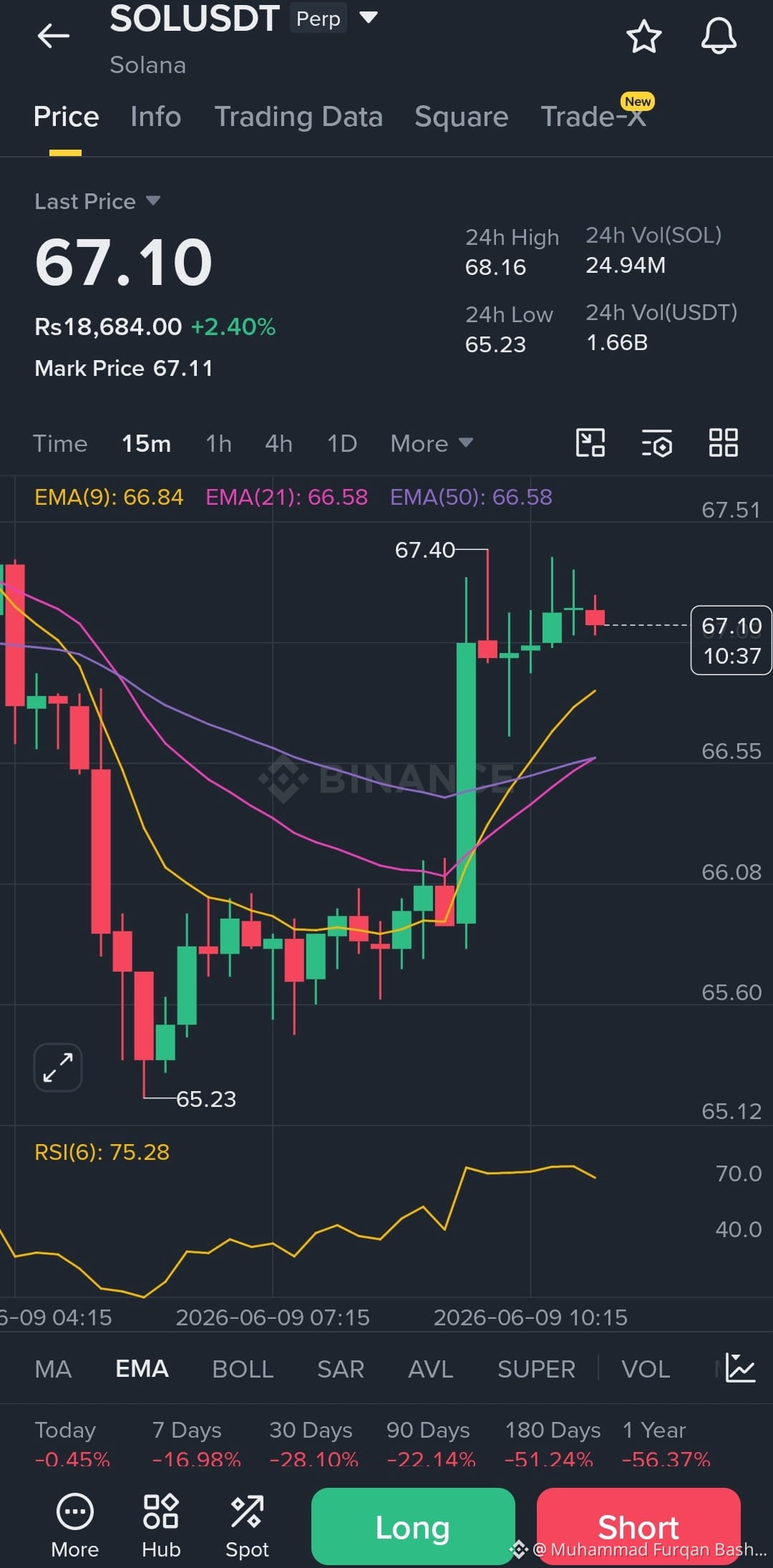This screenshot has height=1568, width=773.
Task: Tap the Rs18,684.00 converted price
Action: (108, 327)
